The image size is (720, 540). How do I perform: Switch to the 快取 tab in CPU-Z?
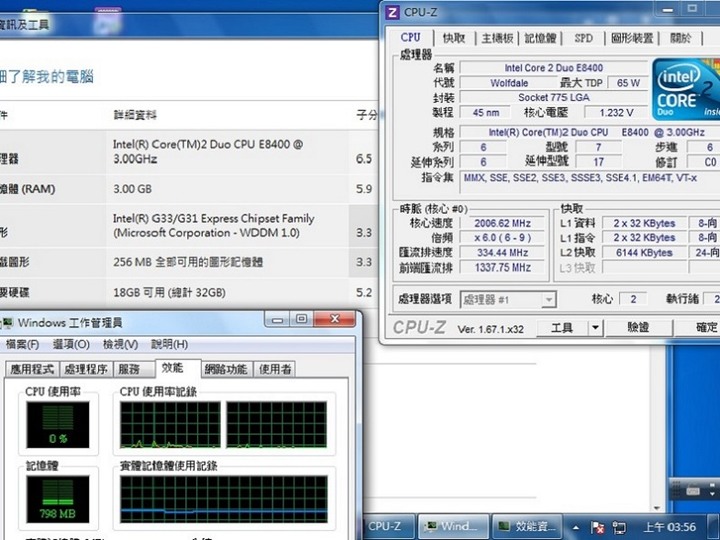454,38
